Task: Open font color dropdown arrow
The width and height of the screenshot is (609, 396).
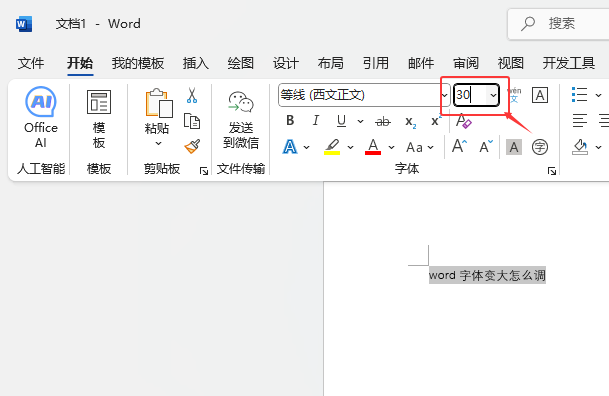Action: pos(391,148)
